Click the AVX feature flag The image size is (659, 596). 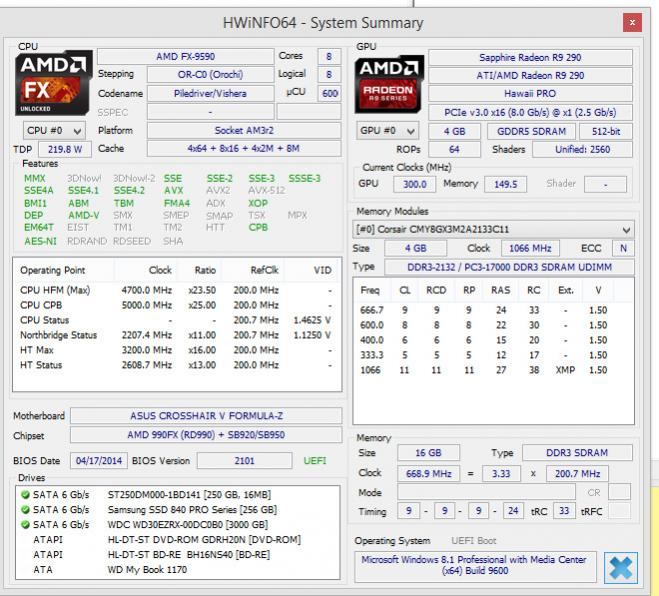coord(174,191)
